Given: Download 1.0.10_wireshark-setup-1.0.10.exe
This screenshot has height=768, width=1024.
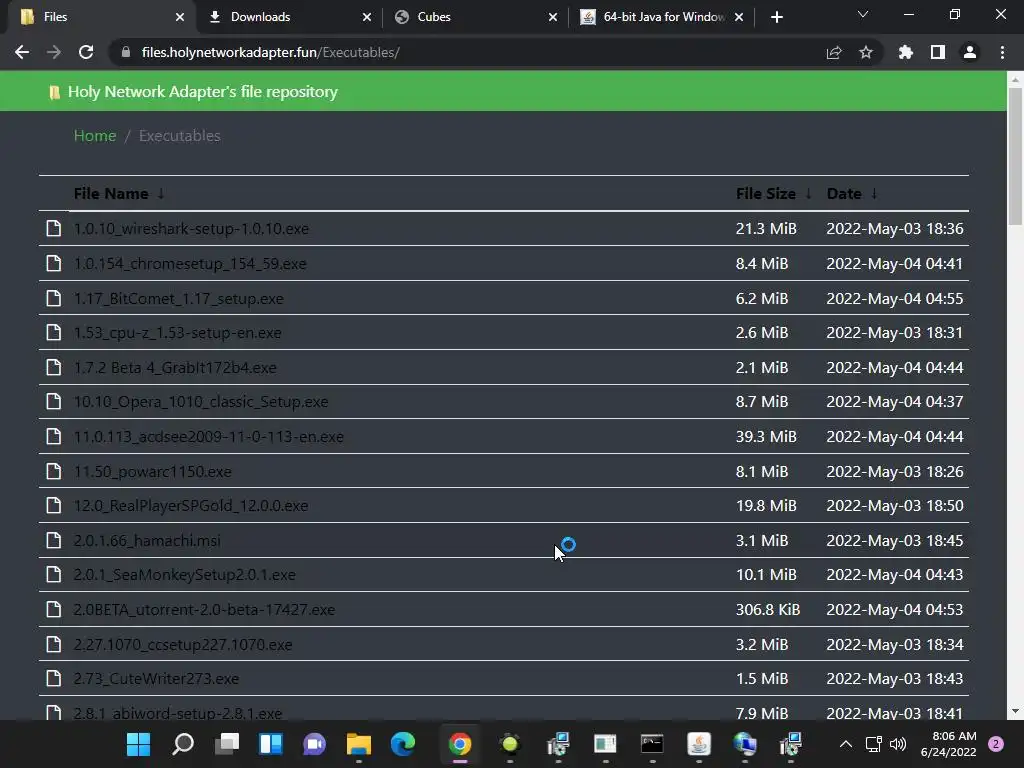Looking at the screenshot, I should pos(191,229).
